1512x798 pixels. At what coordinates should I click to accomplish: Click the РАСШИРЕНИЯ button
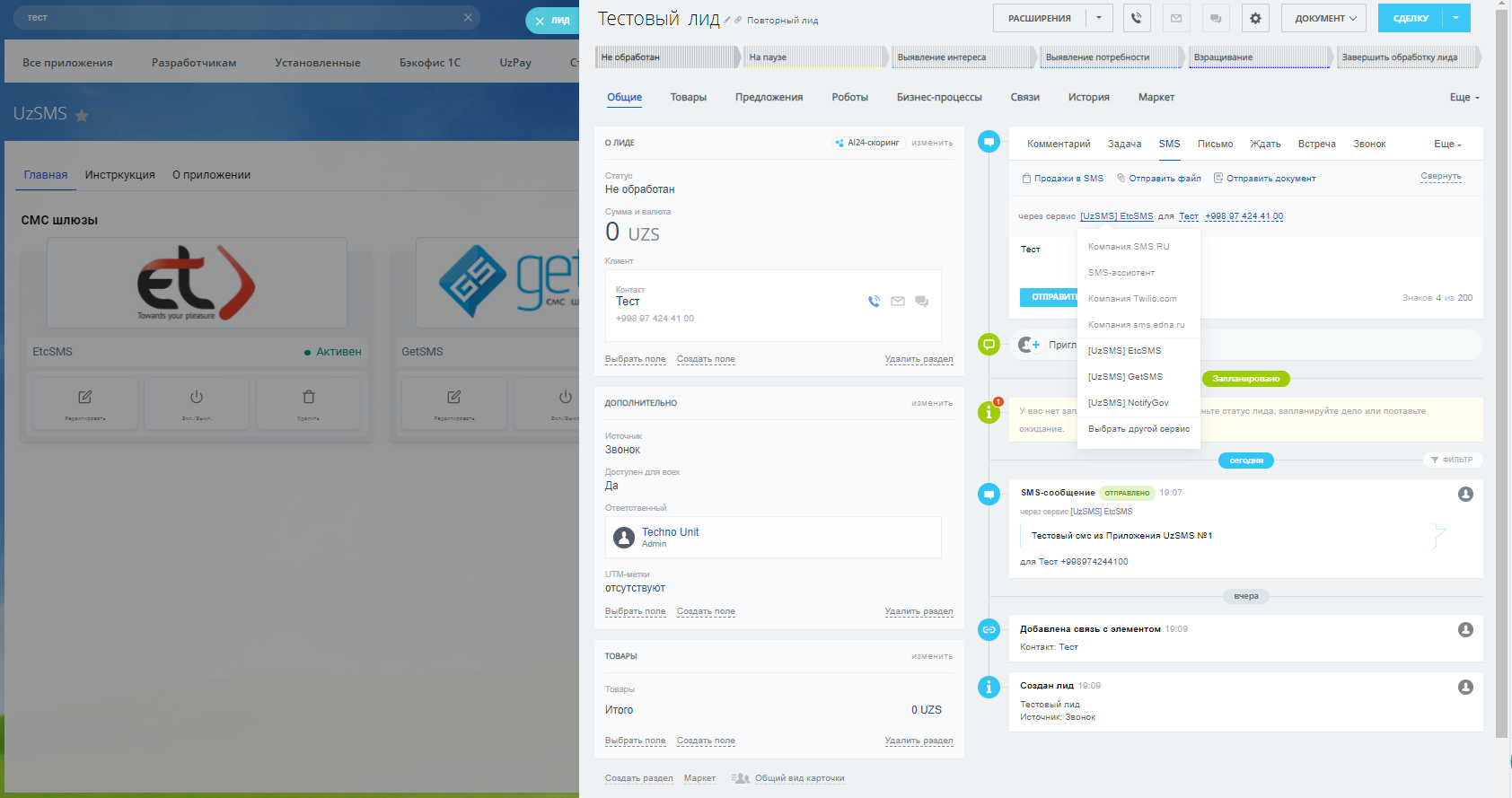1040,18
